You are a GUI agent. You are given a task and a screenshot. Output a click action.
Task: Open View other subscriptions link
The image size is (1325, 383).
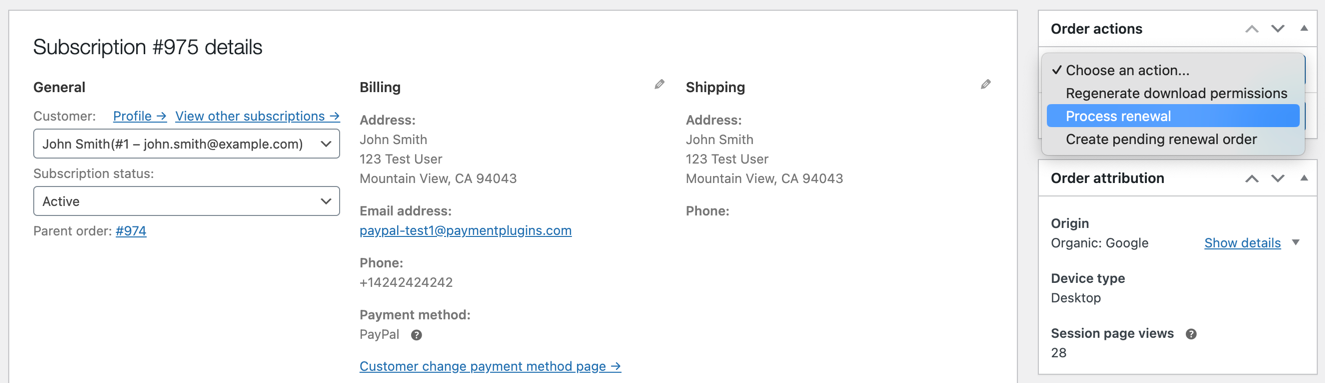[x=257, y=116]
